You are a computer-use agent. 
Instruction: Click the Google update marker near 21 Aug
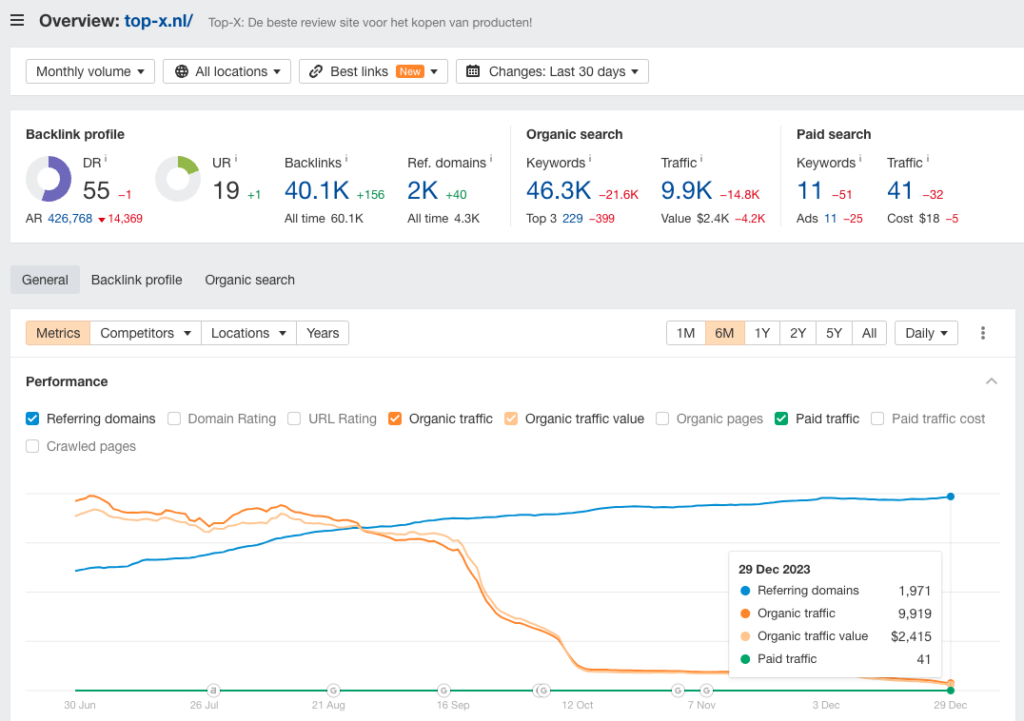[333, 690]
